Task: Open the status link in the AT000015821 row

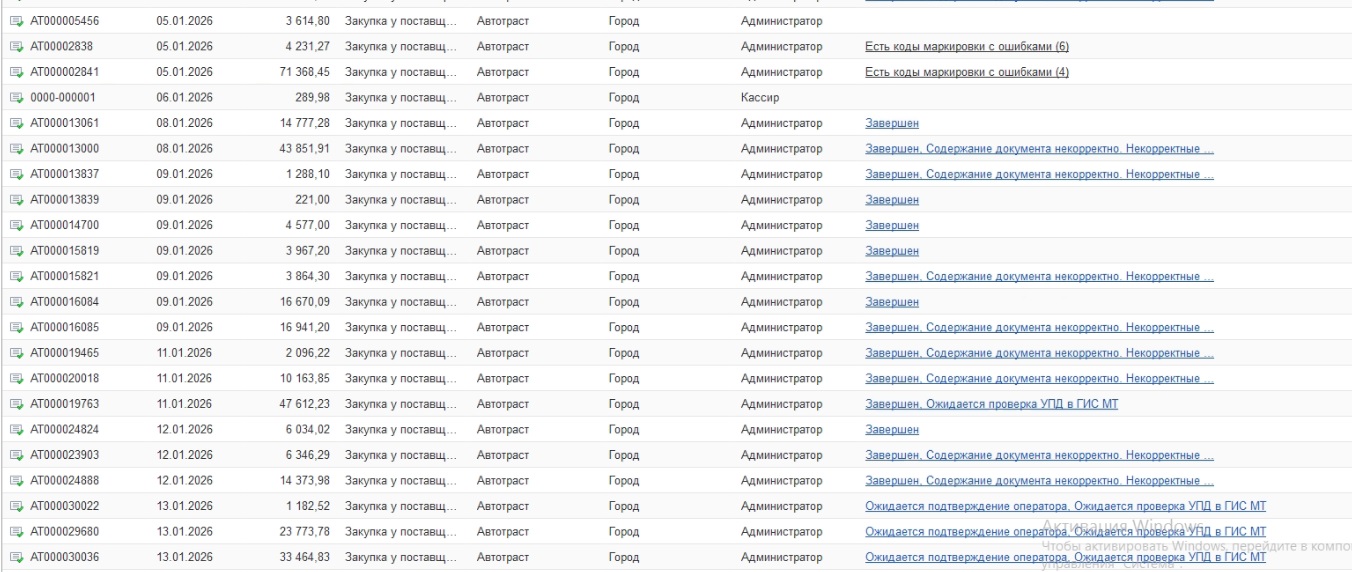Action: 1039,276
